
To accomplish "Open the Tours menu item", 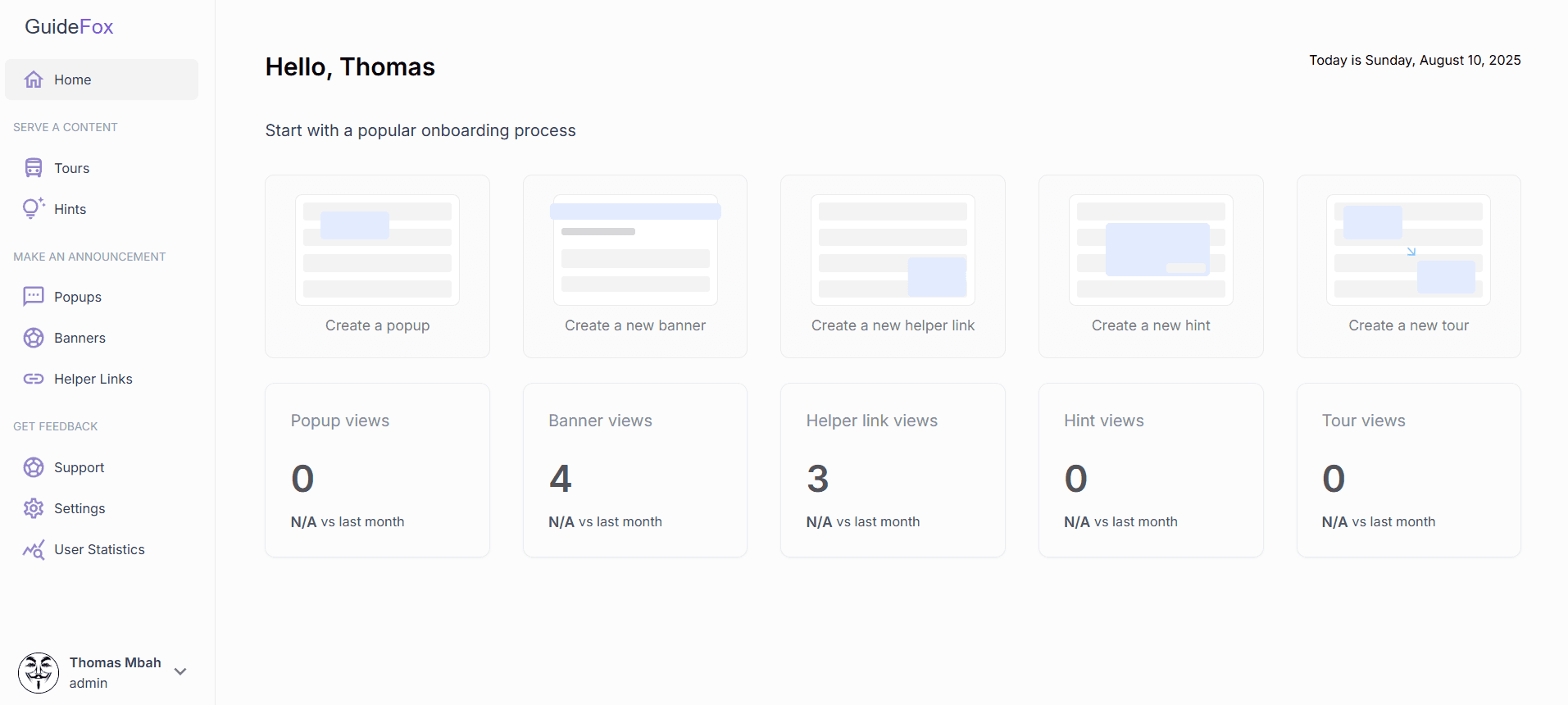I will click(102, 168).
